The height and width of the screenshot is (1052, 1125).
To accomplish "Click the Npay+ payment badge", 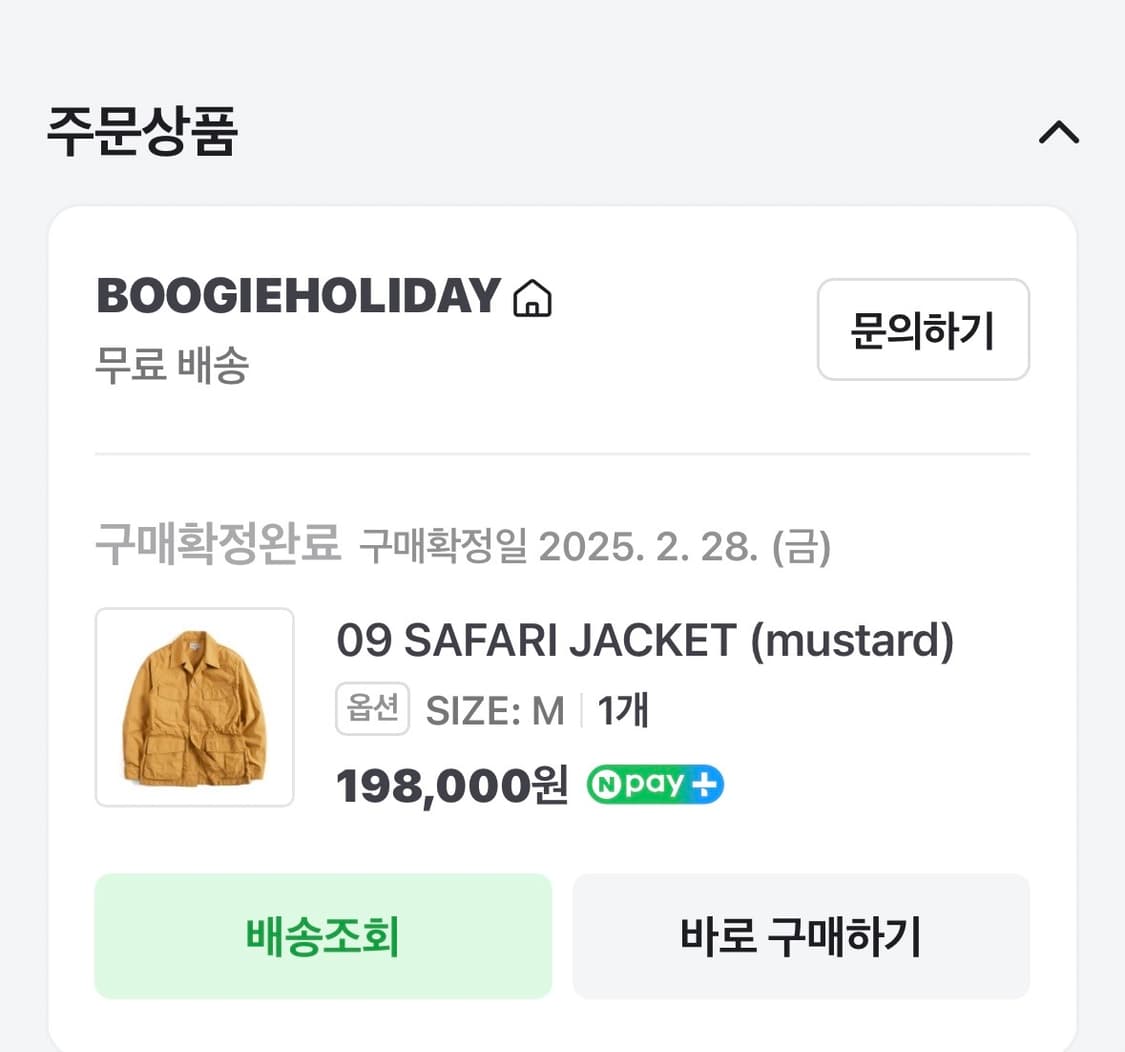I will (x=654, y=784).
